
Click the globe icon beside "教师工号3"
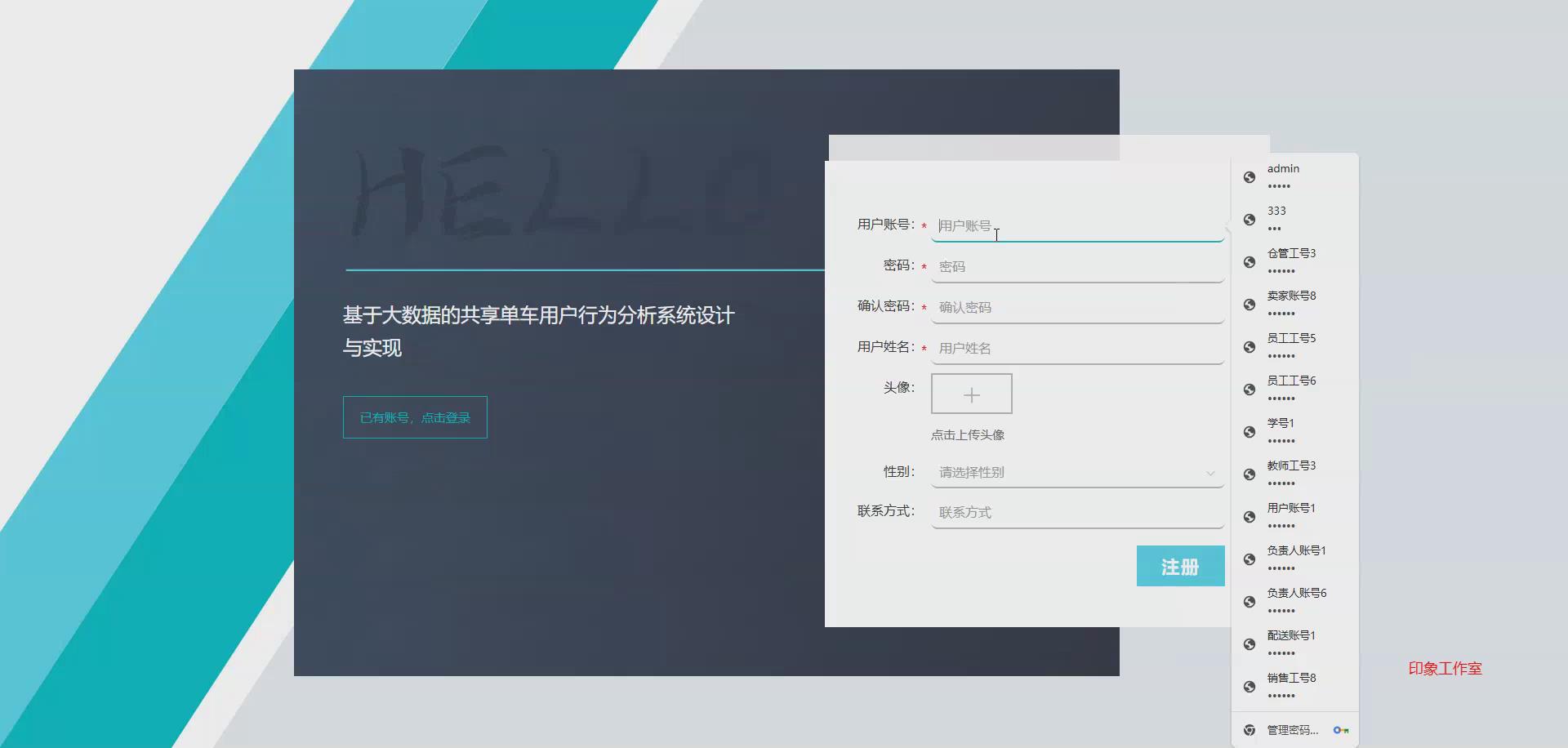click(1249, 474)
